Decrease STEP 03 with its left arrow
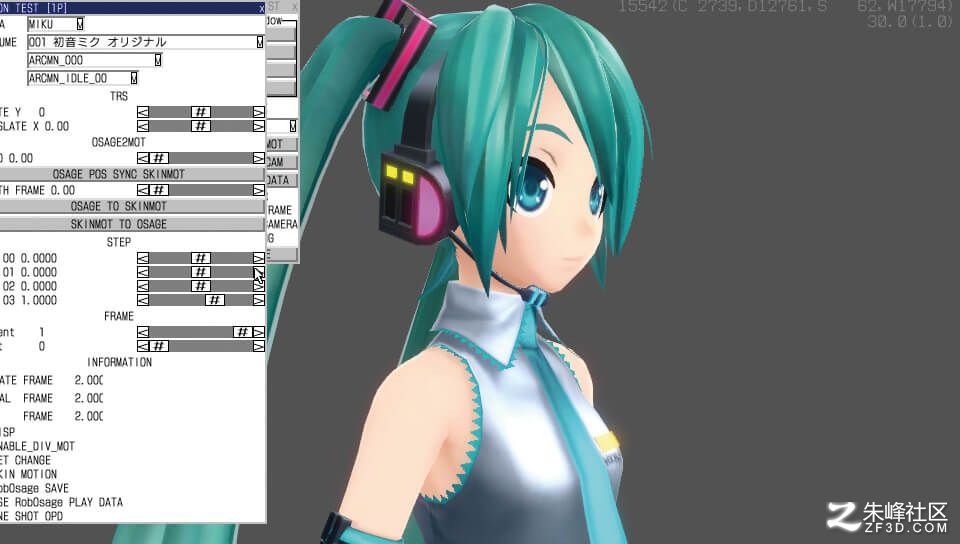The width and height of the screenshot is (960, 544). pos(143,300)
